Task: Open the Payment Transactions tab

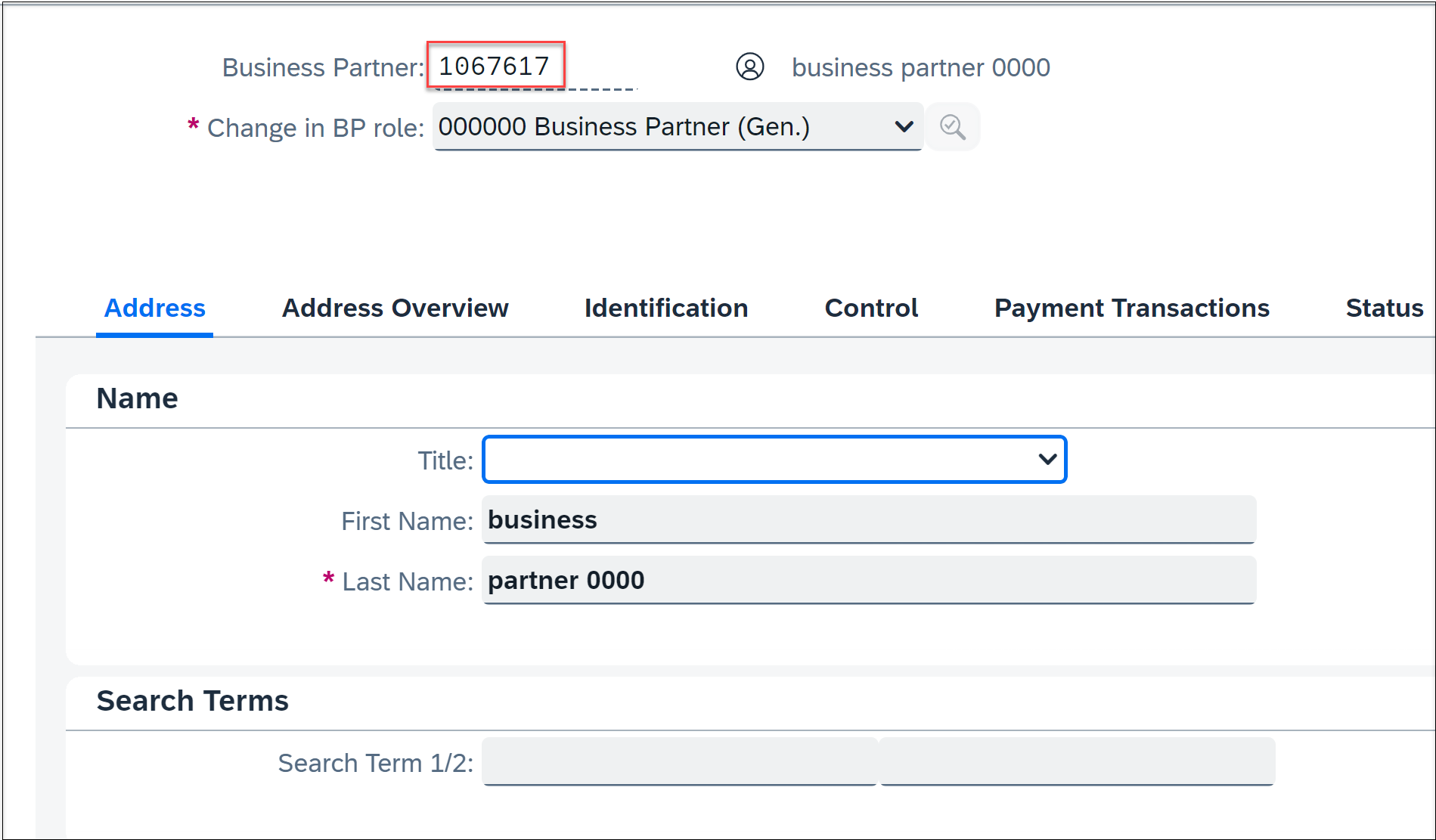Action: [1131, 308]
